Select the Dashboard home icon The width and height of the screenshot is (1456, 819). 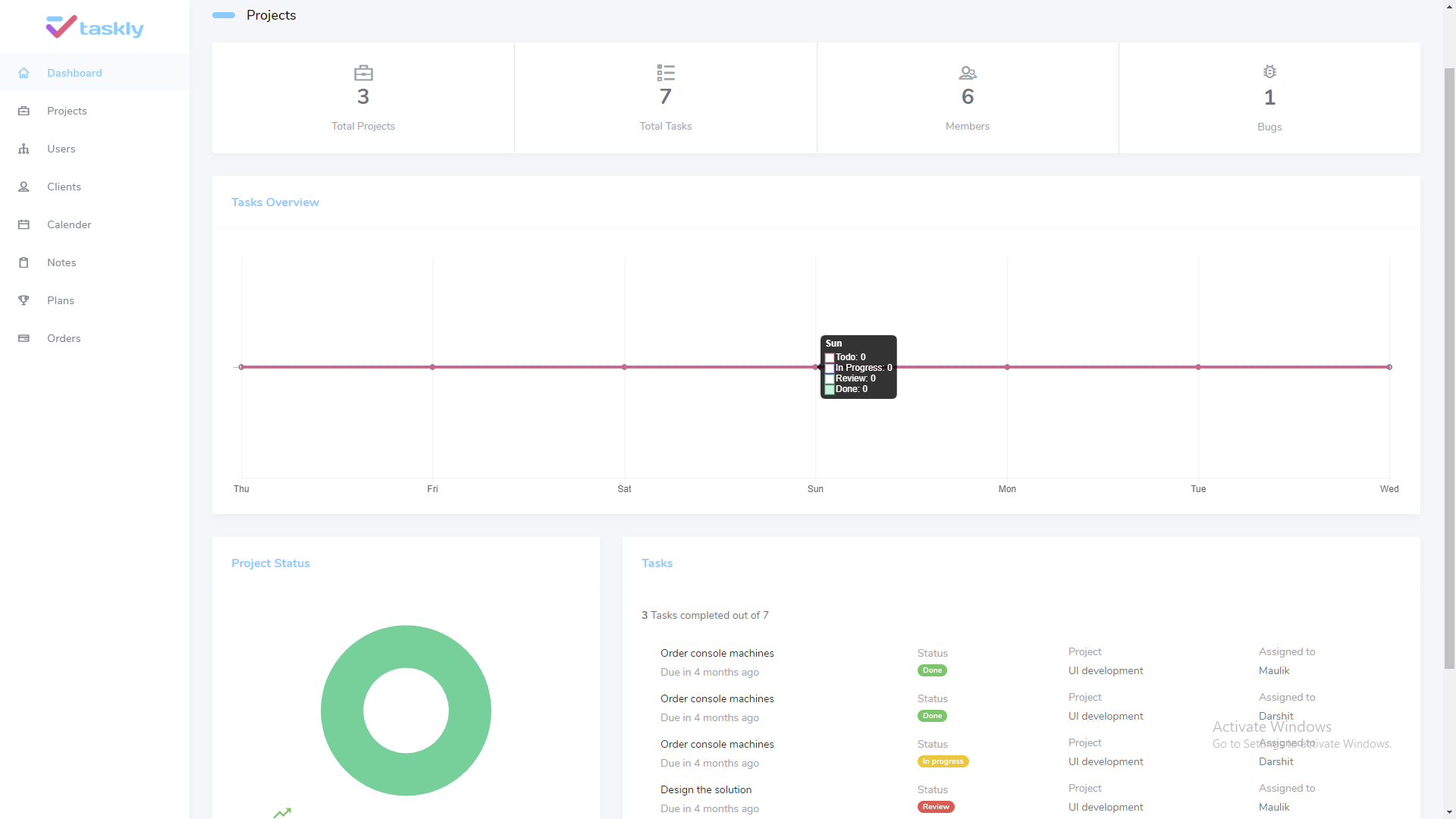point(24,73)
